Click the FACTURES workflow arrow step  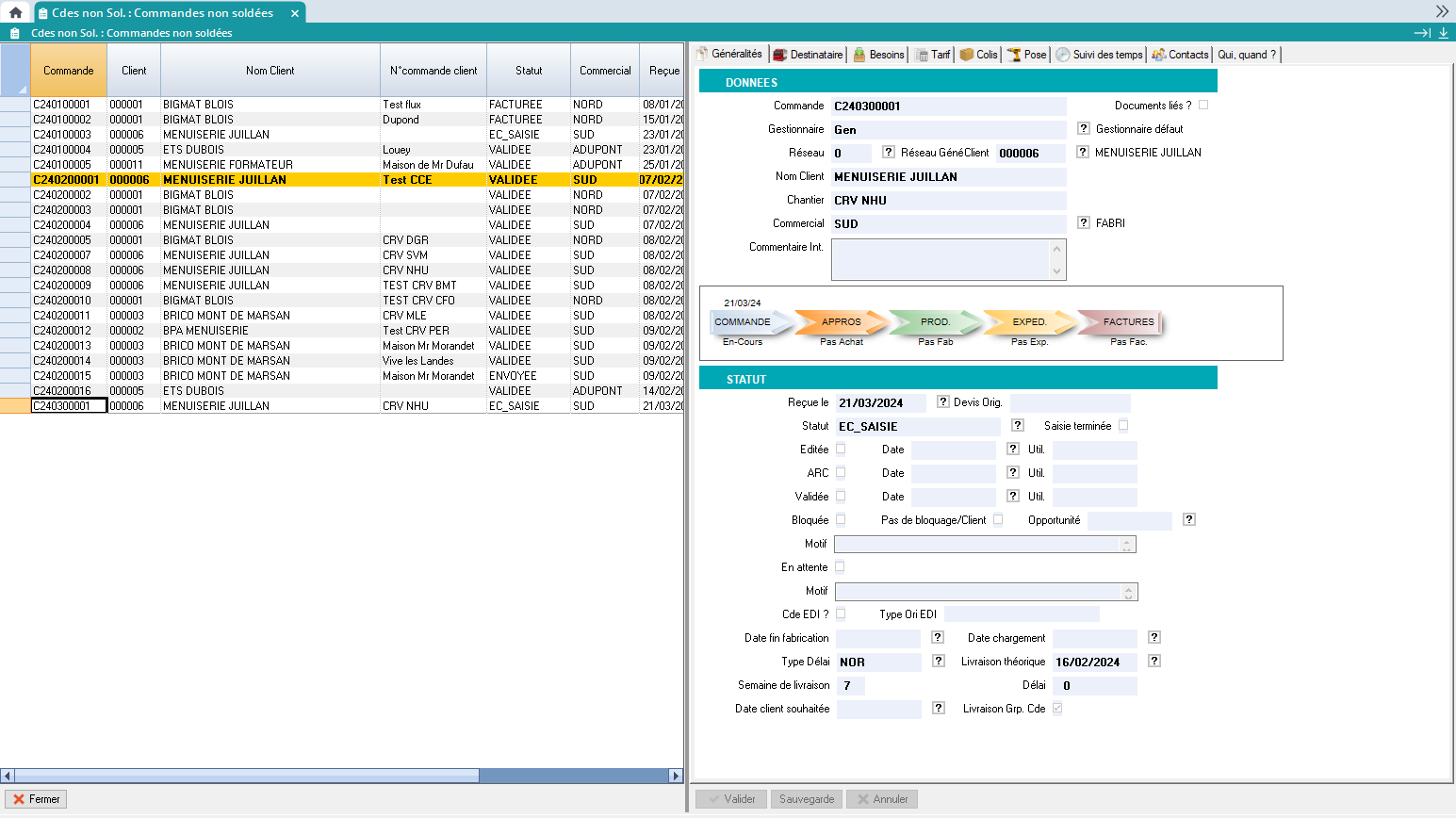coord(1126,322)
